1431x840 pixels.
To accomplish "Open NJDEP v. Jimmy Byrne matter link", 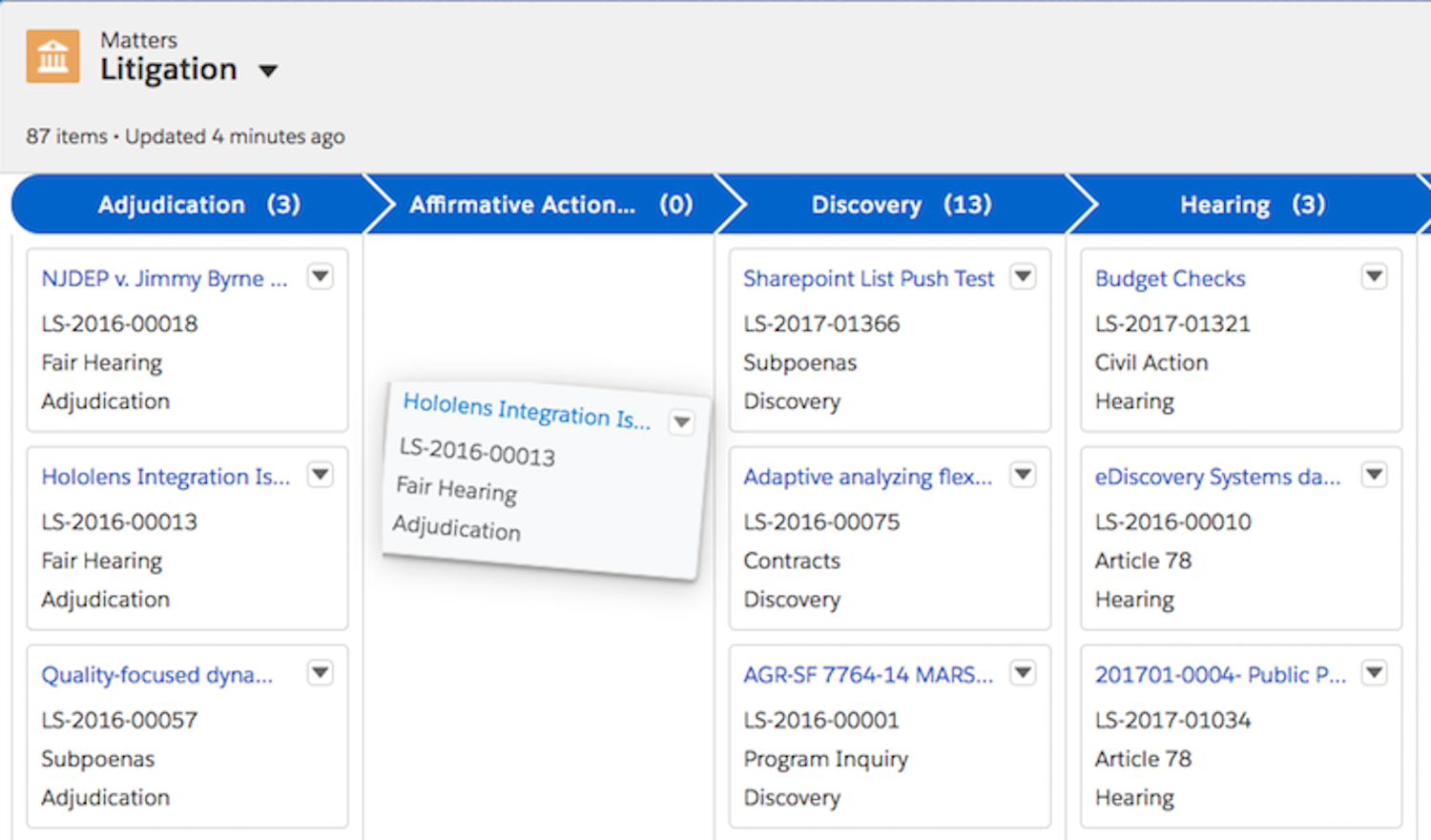I will 164,278.
